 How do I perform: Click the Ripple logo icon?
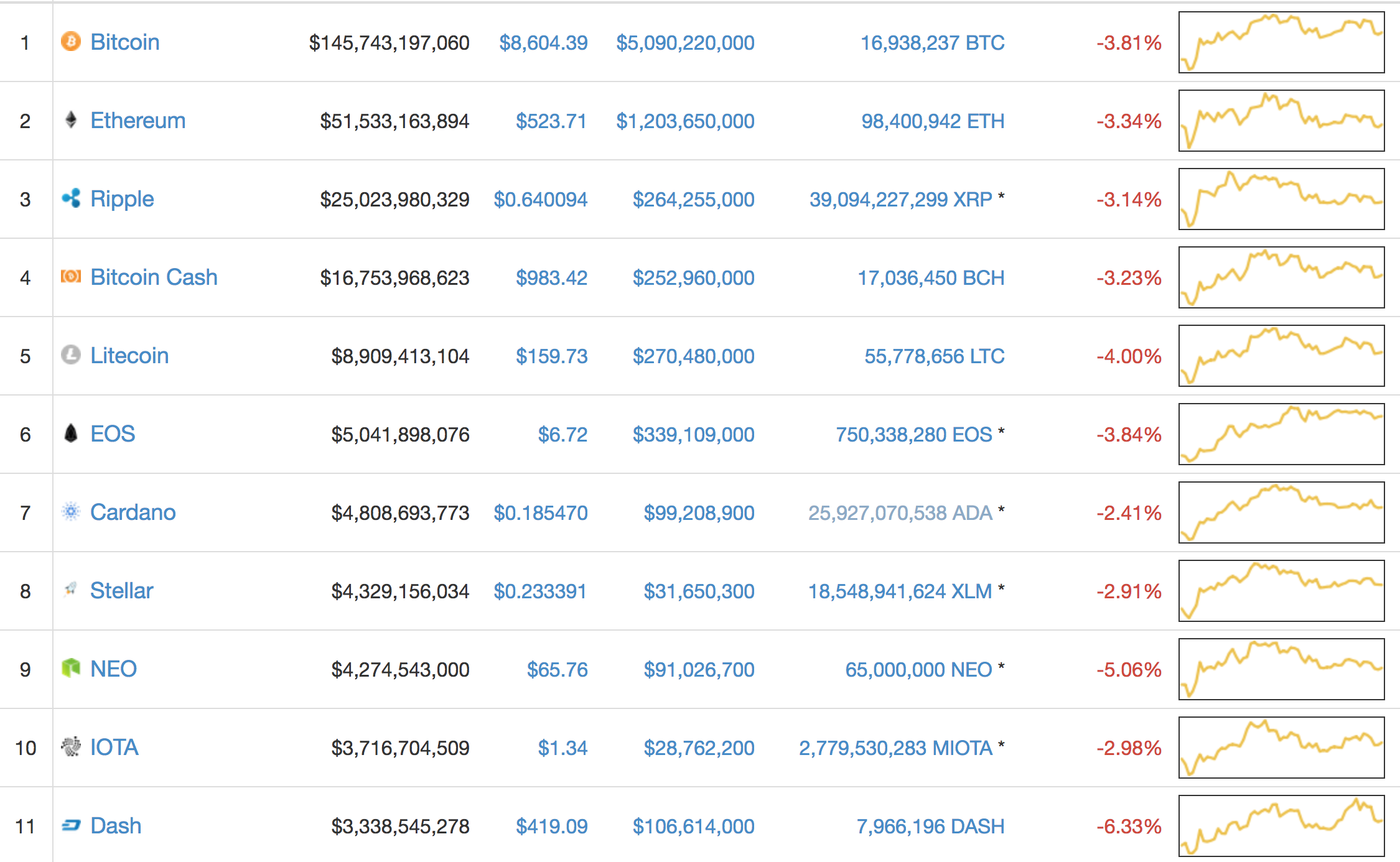coord(71,198)
